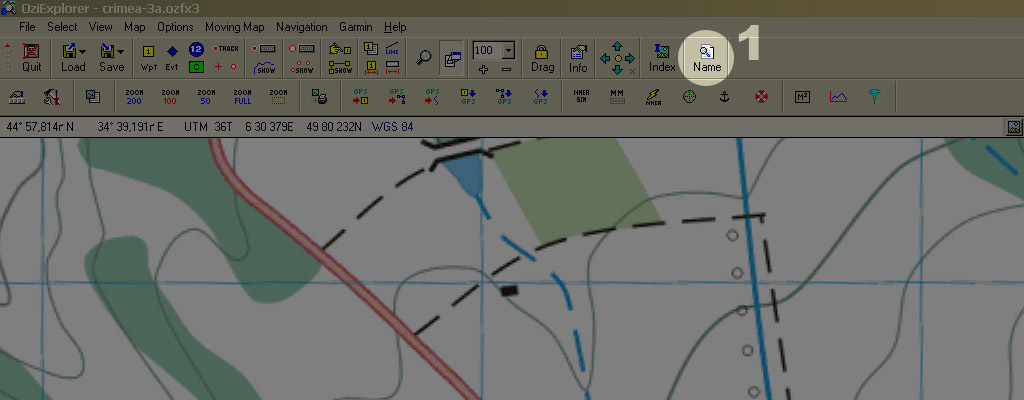Toggle the map view window button
Screen dimensions: 1024x400
452,58
